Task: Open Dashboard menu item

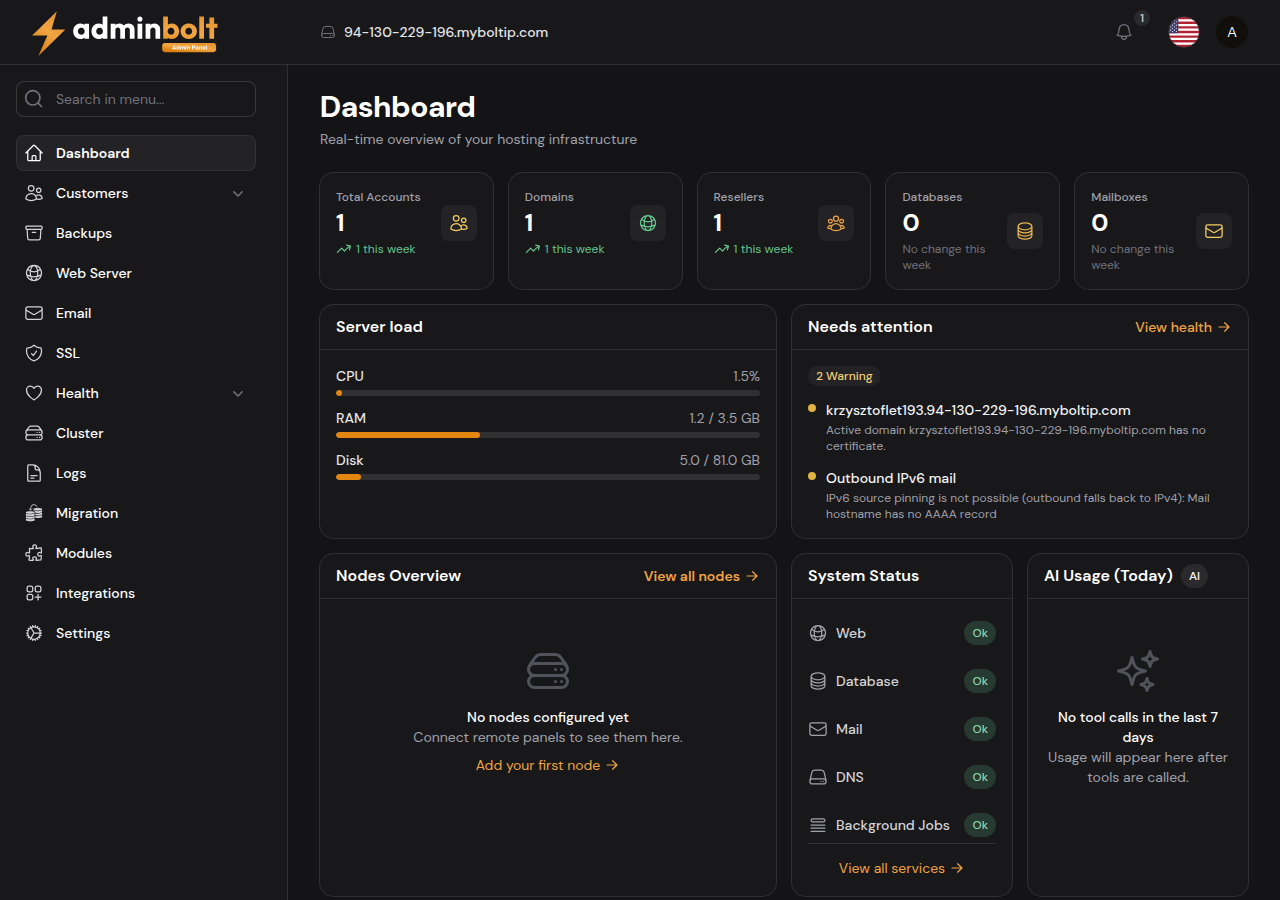Action: click(136, 153)
